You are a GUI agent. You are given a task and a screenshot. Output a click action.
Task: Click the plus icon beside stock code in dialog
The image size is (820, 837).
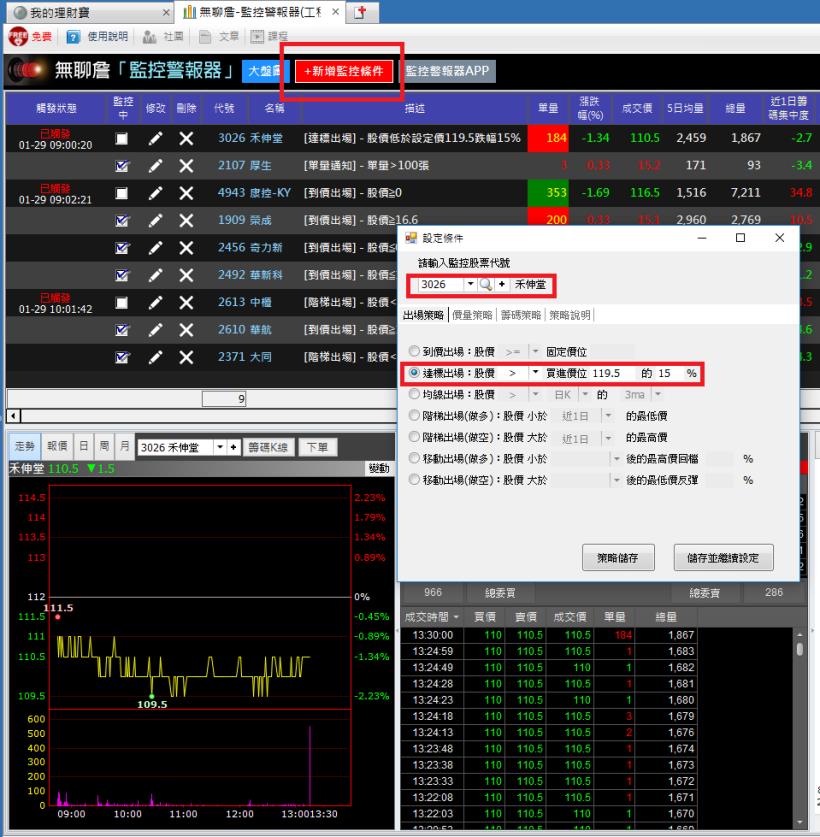[502, 285]
